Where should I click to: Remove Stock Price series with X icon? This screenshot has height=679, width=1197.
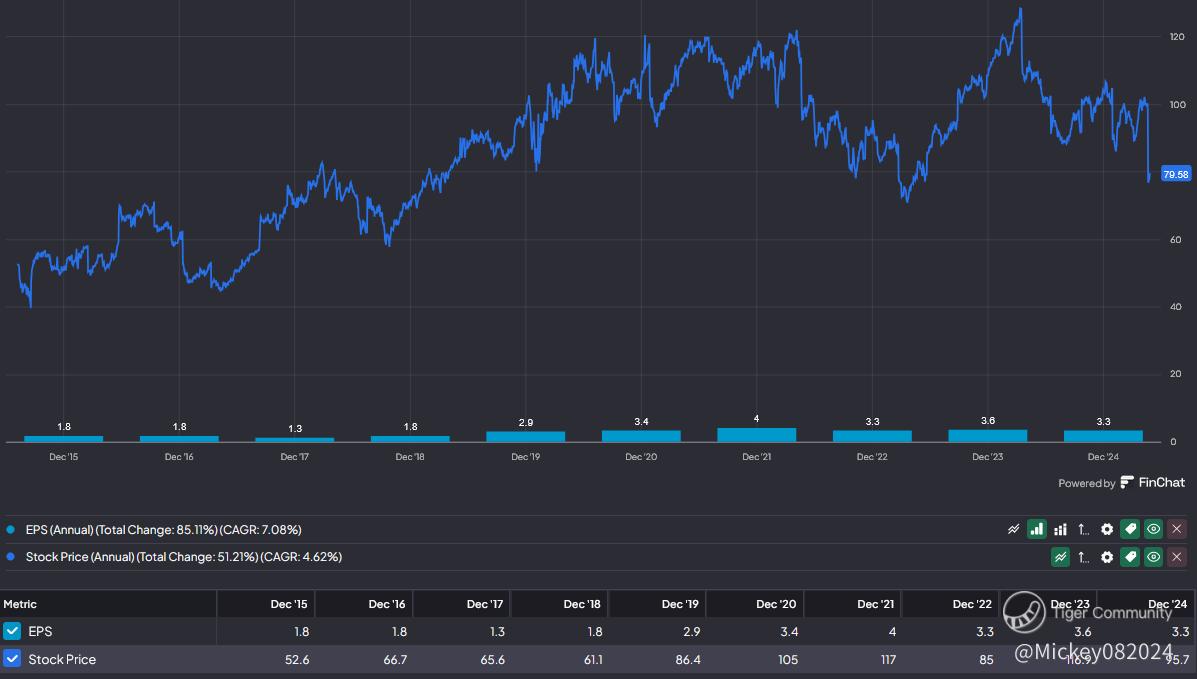point(1177,557)
